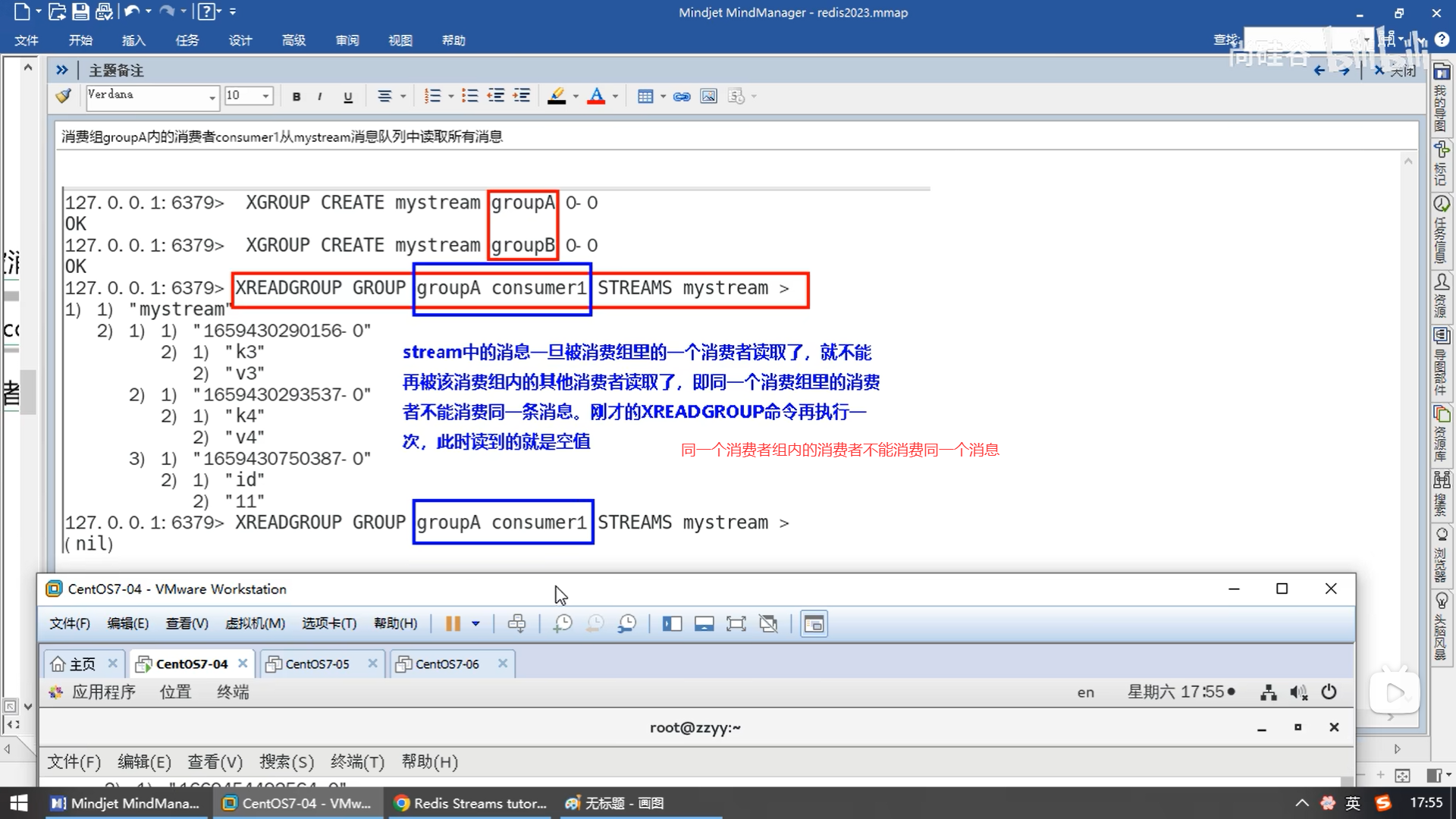Screen dimensions: 1456x819
Task: Take a VMware snapshot
Action: point(563,624)
